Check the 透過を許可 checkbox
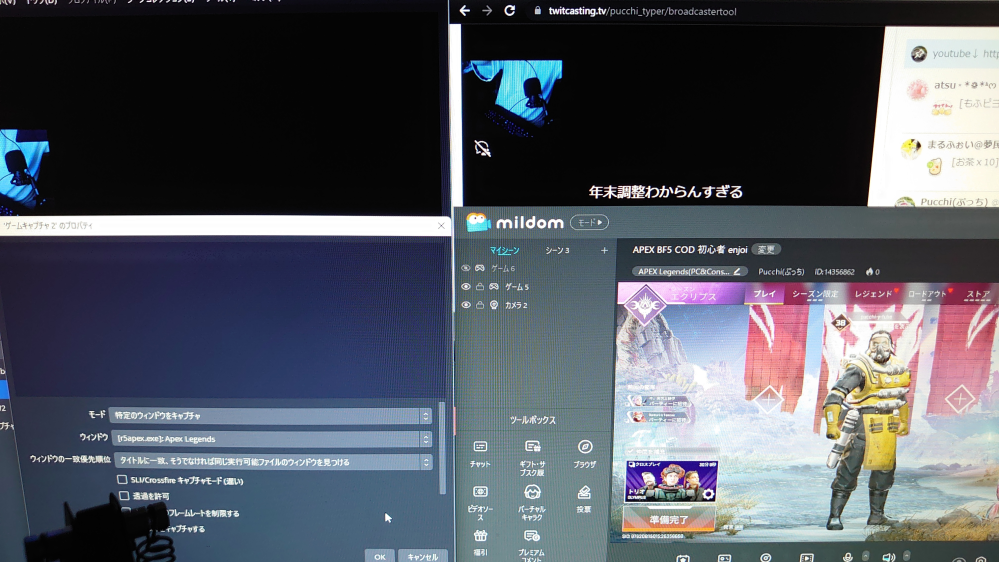Screen dimensions: 999x562 pos(124,496)
